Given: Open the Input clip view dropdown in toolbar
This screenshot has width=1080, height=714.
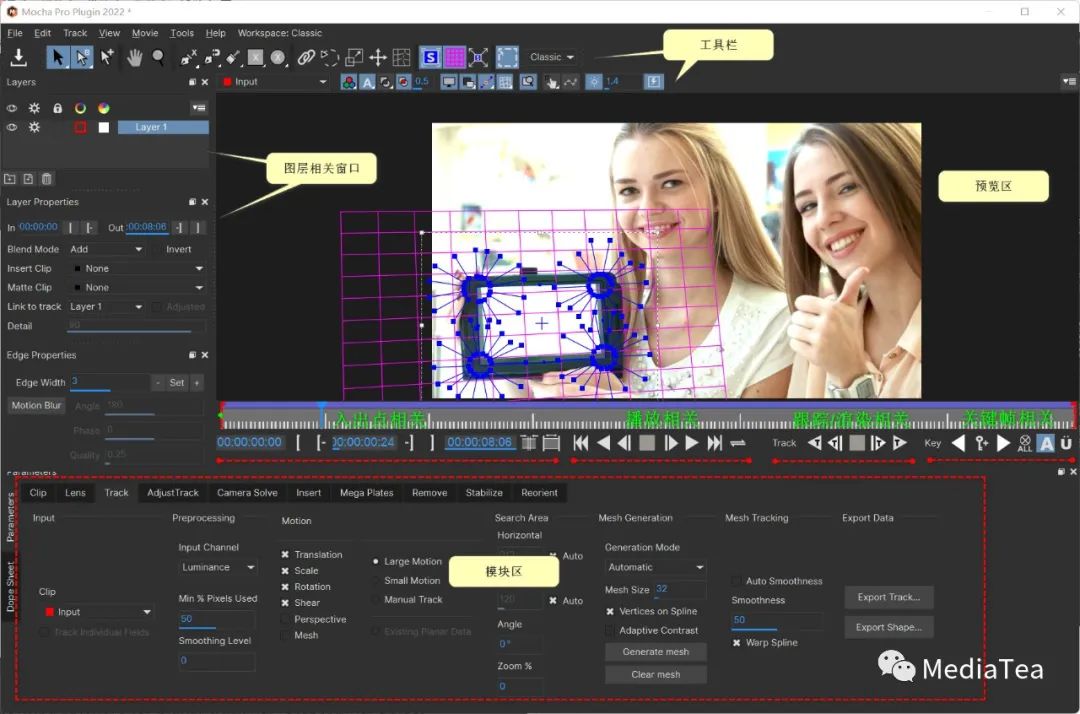Looking at the screenshot, I should pyautogui.click(x=275, y=82).
